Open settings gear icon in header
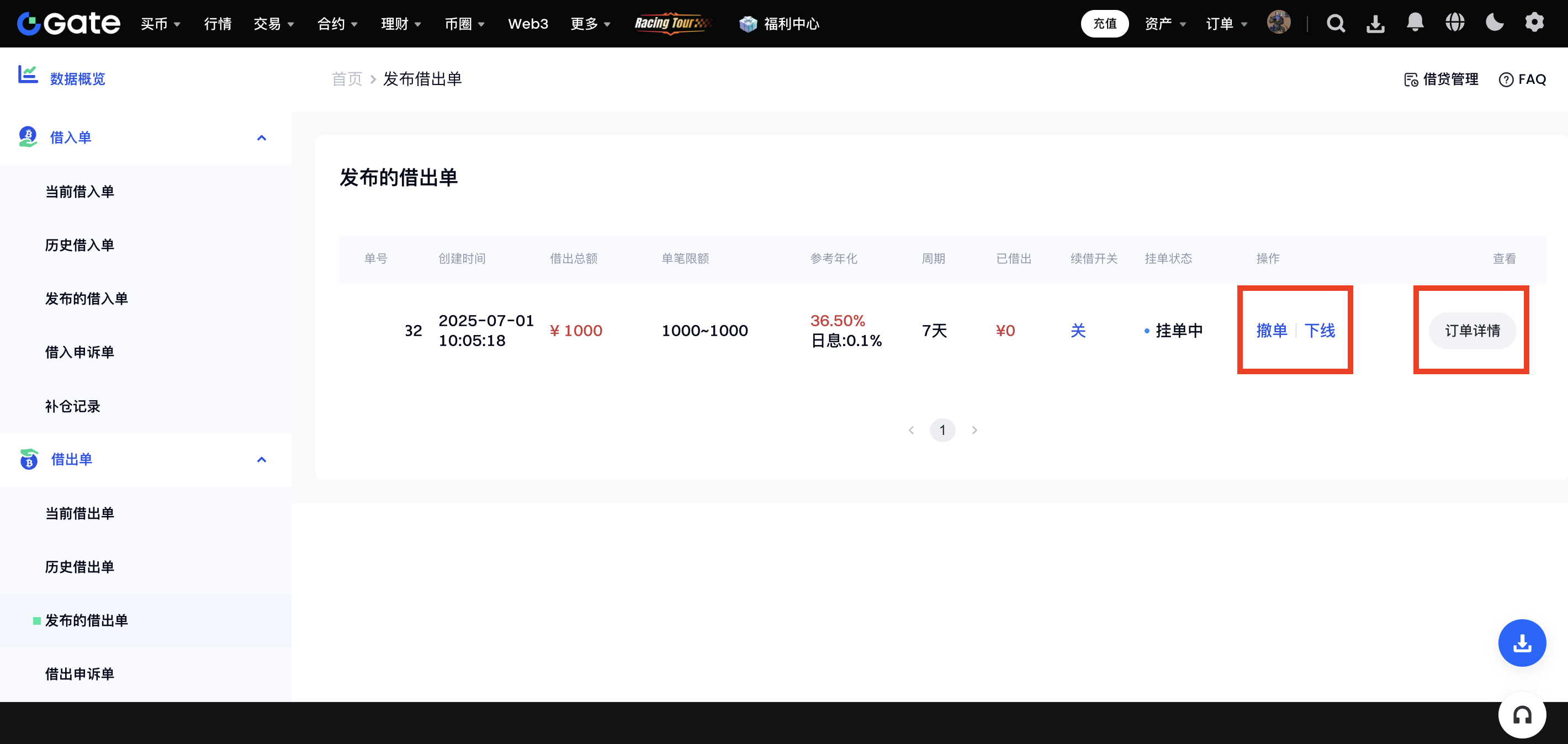Viewport: 1568px width, 744px height. (x=1534, y=23)
